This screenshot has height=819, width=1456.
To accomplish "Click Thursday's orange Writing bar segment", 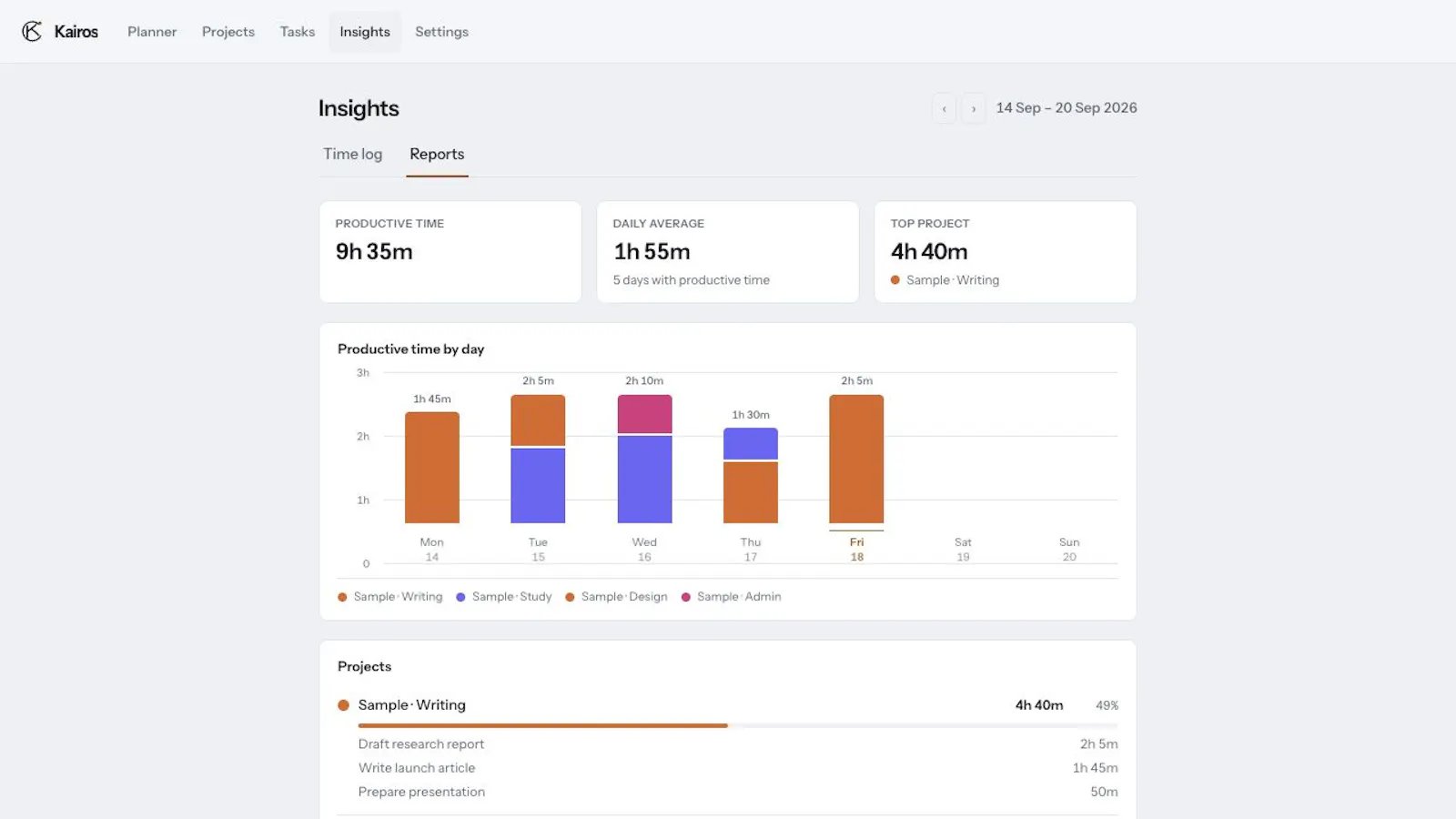I will (x=751, y=492).
